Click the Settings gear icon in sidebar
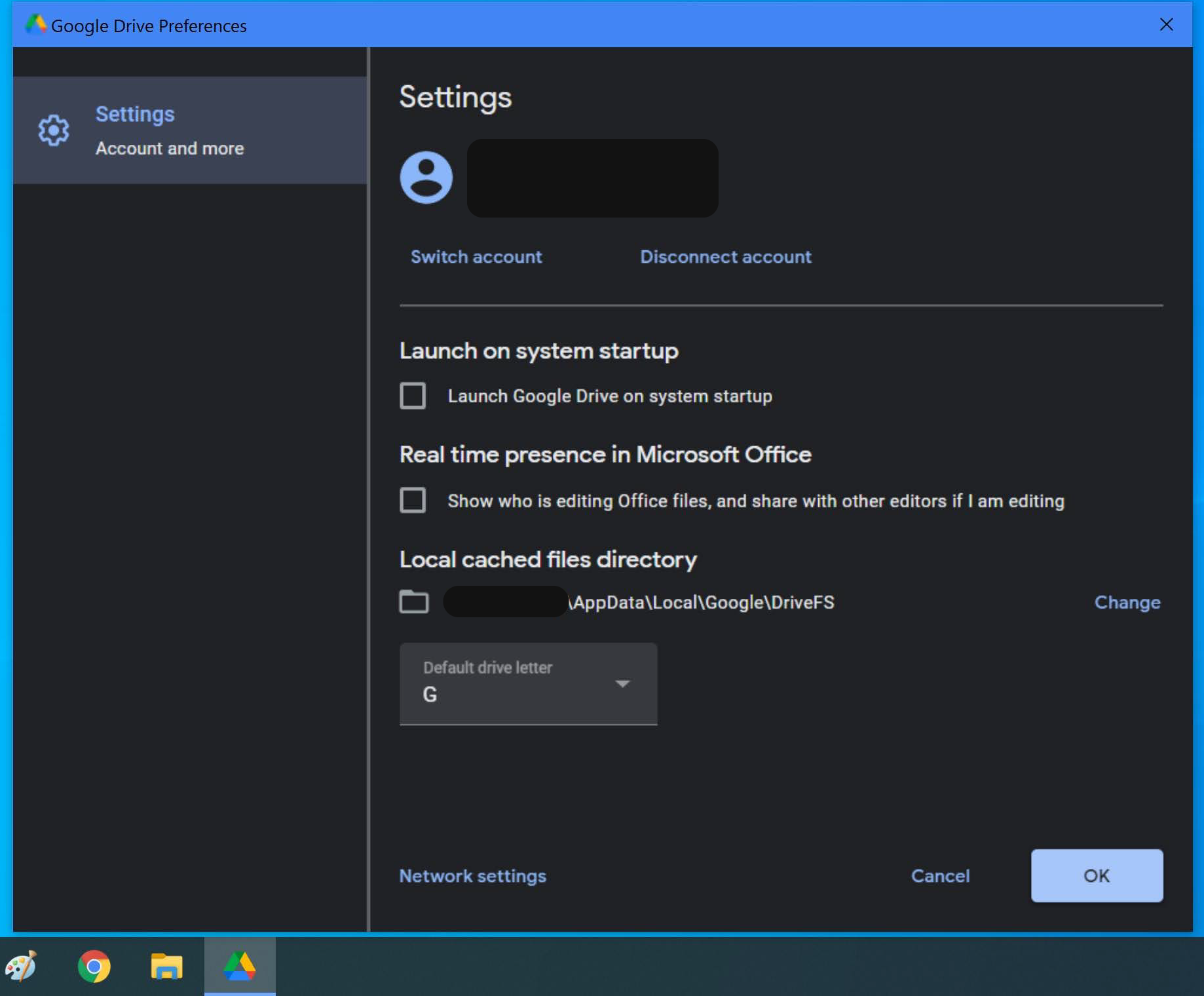This screenshot has height=996, width=1204. [x=53, y=130]
